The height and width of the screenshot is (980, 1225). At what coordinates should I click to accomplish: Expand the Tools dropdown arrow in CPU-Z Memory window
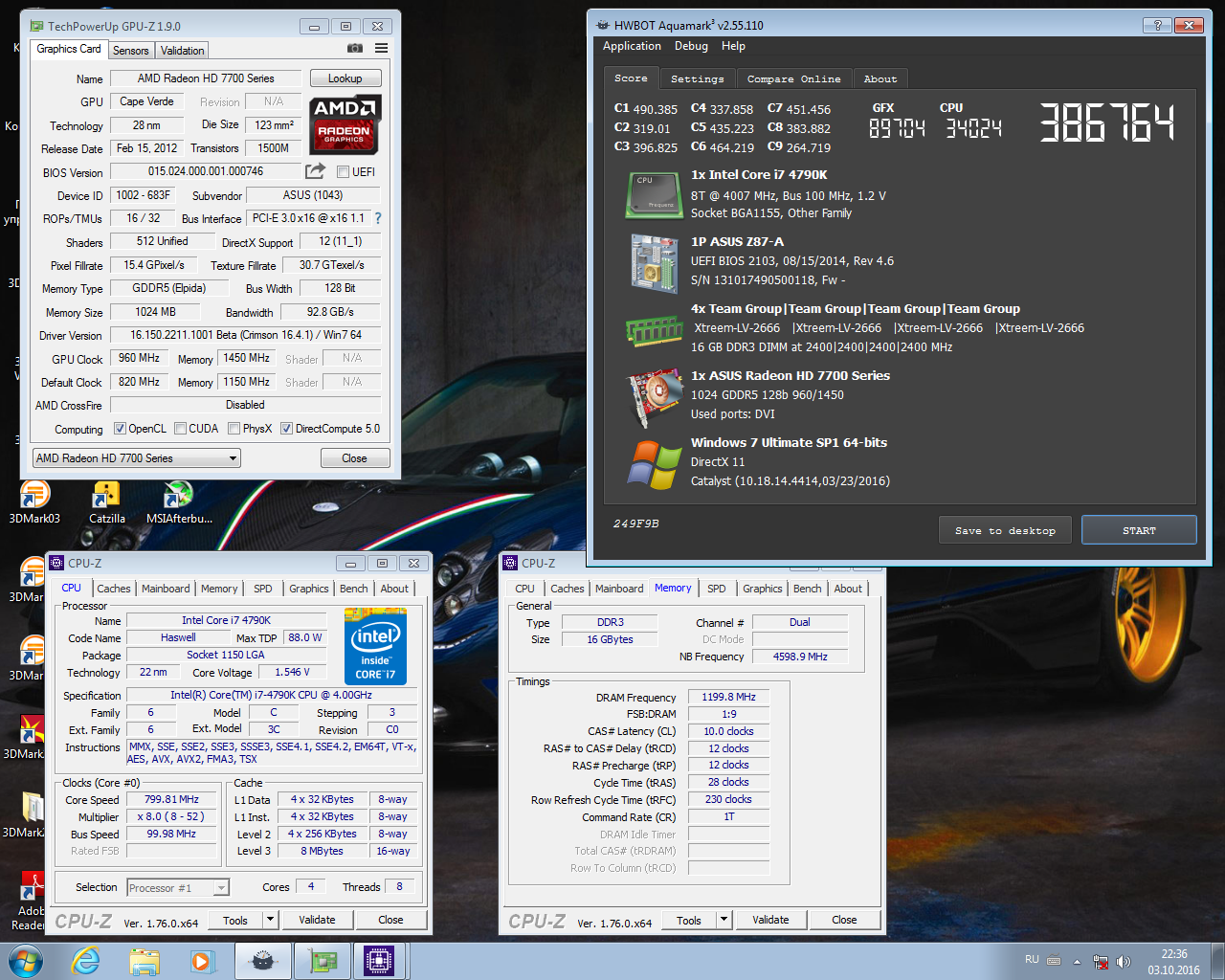[724, 920]
